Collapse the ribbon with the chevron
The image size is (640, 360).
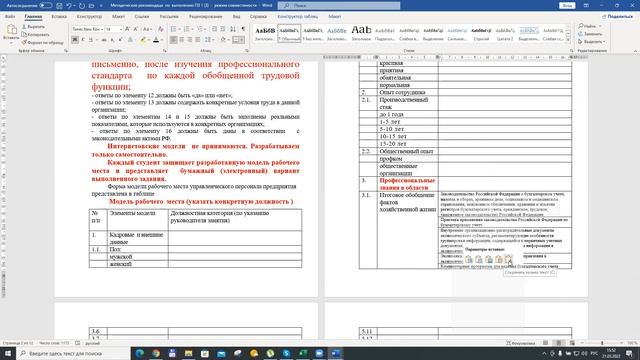click(635, 51)
